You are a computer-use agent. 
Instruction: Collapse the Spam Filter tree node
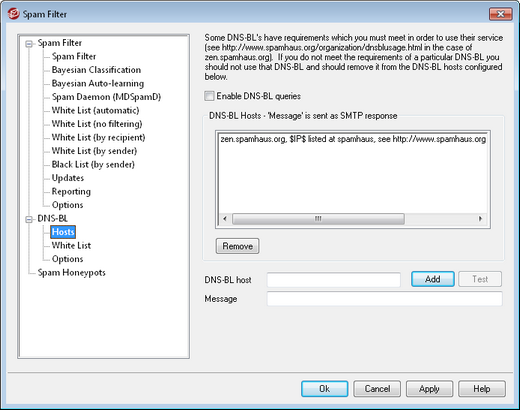coord(29,44)
